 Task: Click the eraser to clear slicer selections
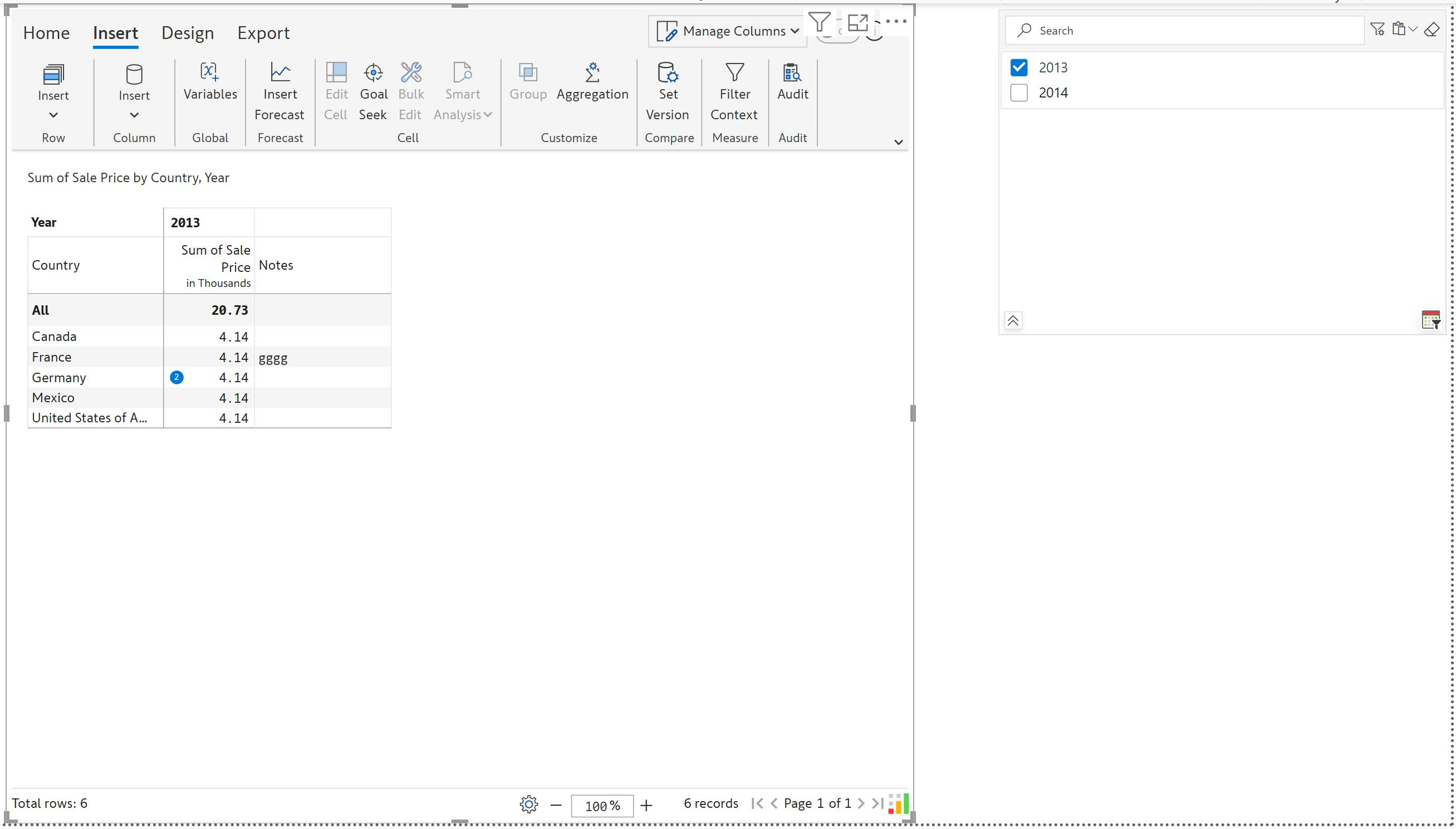pos(1432,30)
